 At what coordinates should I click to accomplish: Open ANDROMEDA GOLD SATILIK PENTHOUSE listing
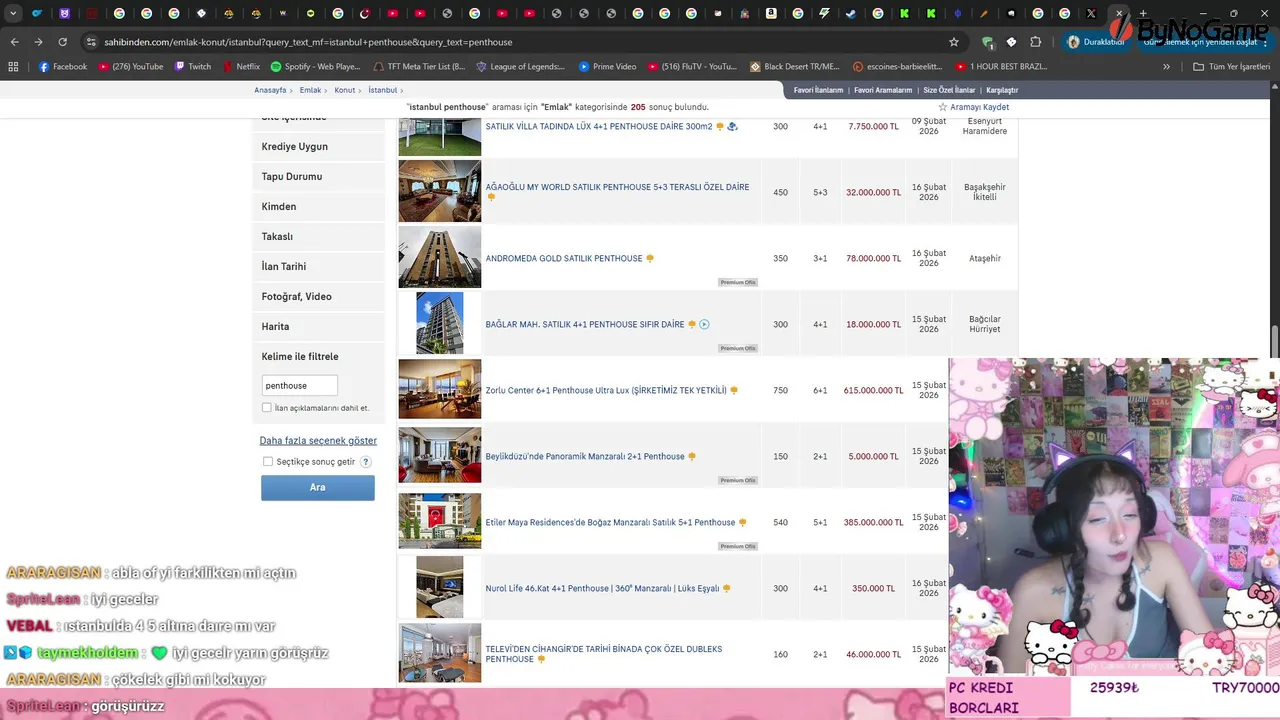coord(564,258)
